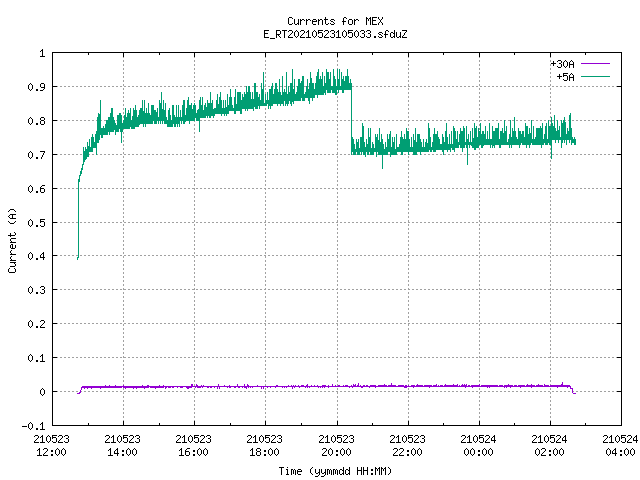Click x-axis label 210523 22:00
Image resolution: width=640 pixels, height=480 pixels.
(407, 446)
